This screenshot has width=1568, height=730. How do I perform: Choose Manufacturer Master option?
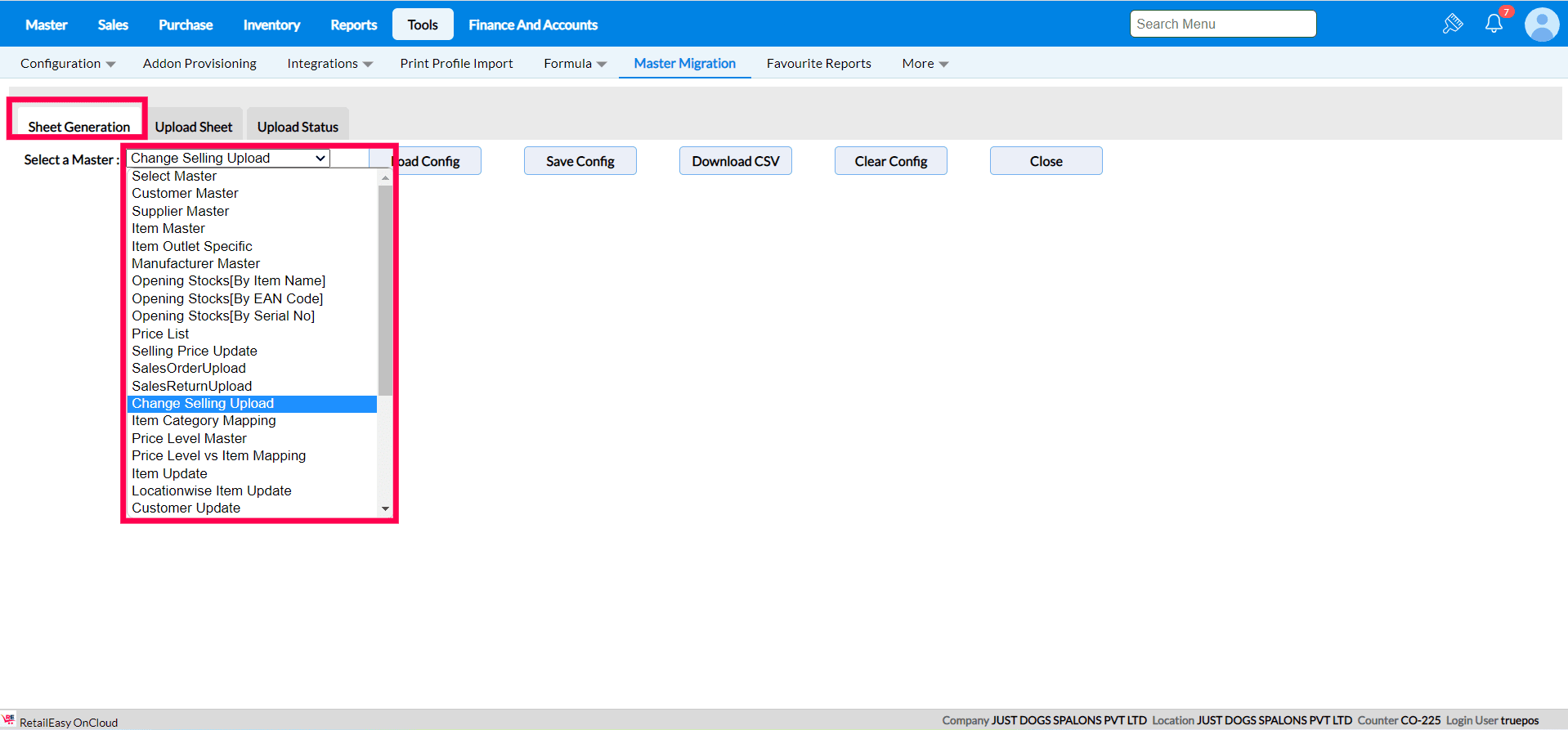(252, 264)
